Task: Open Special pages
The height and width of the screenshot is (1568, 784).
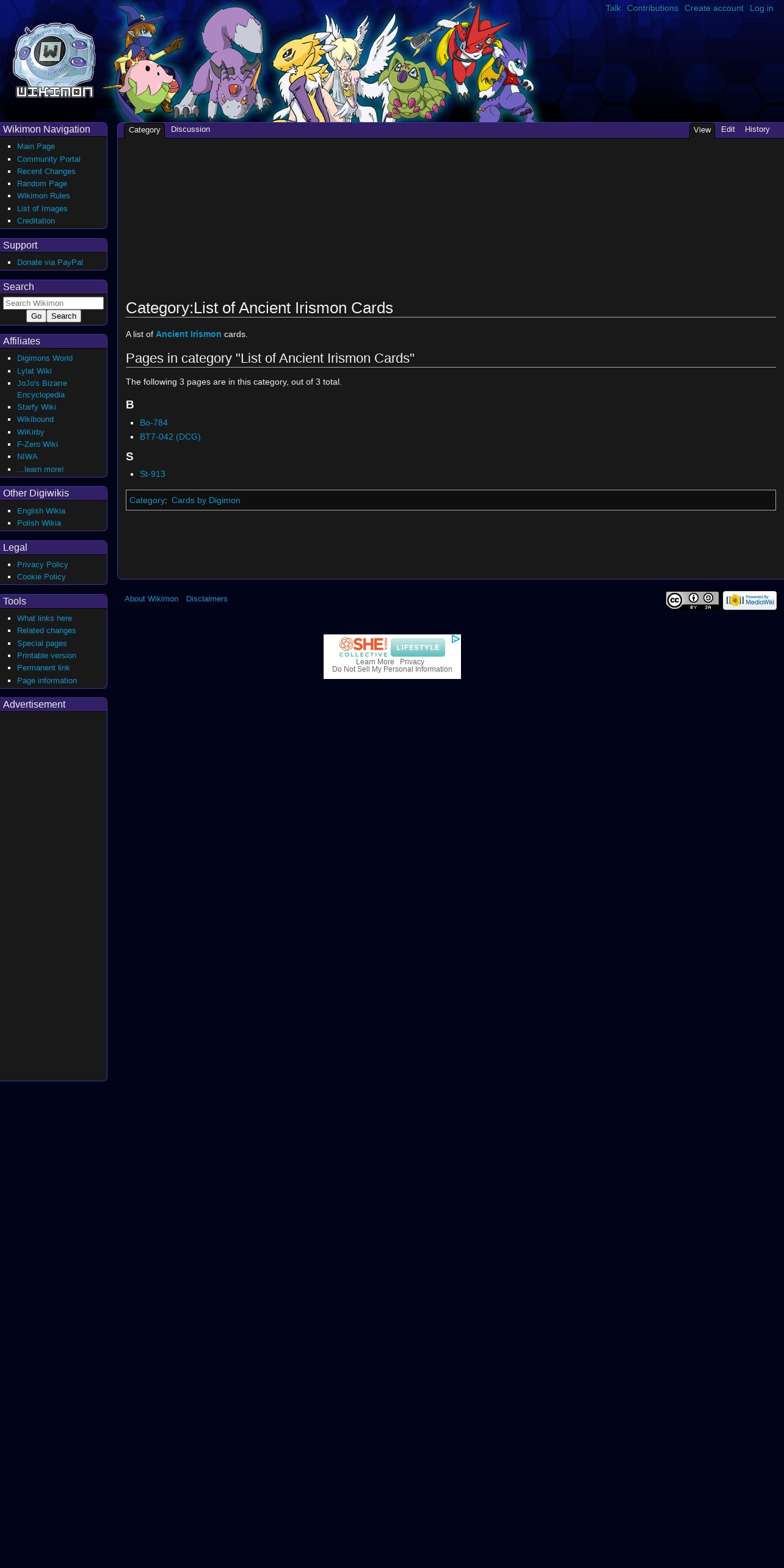Action: tap(42, 644)
